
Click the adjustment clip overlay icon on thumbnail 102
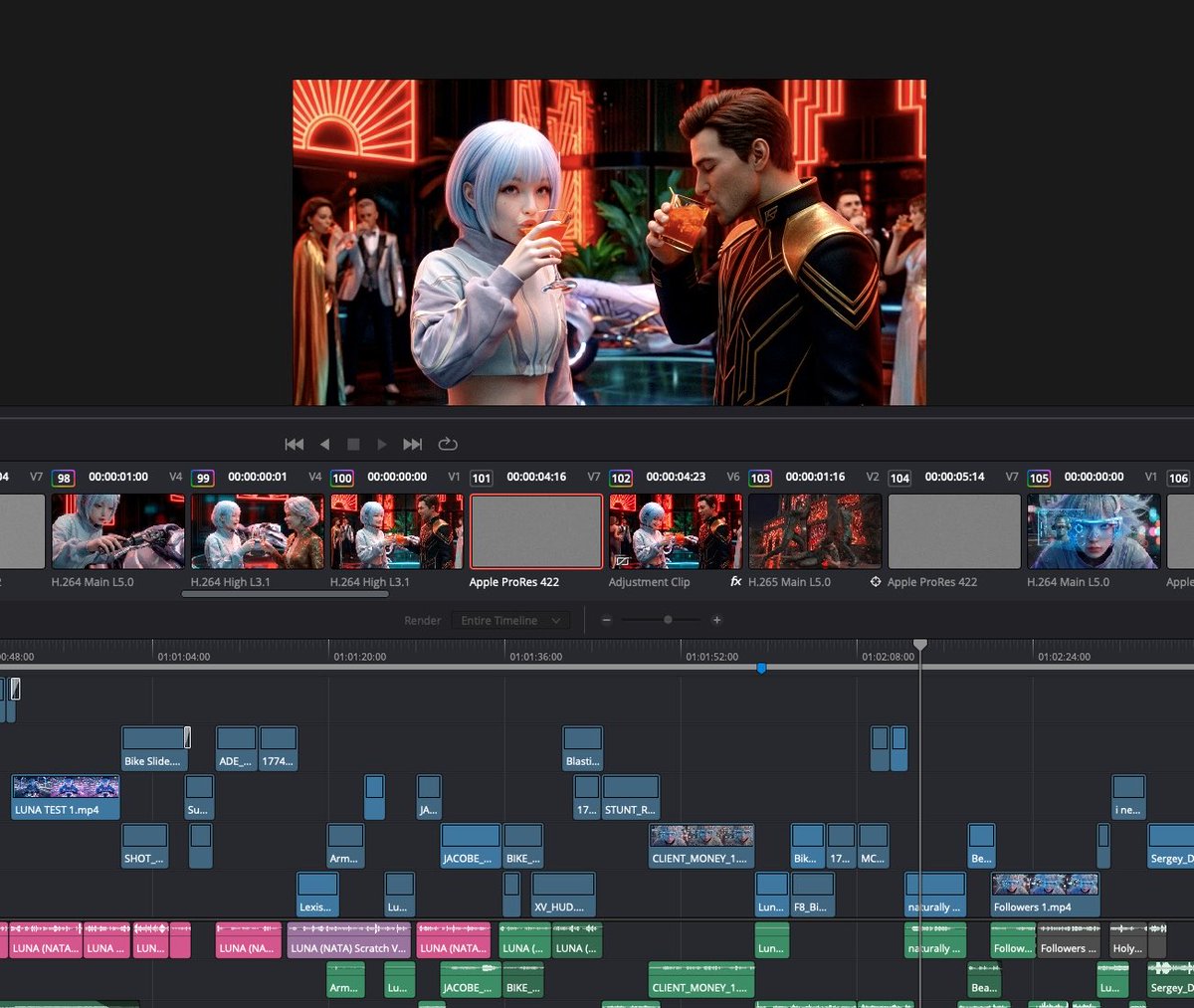click(x=622, y=560)
